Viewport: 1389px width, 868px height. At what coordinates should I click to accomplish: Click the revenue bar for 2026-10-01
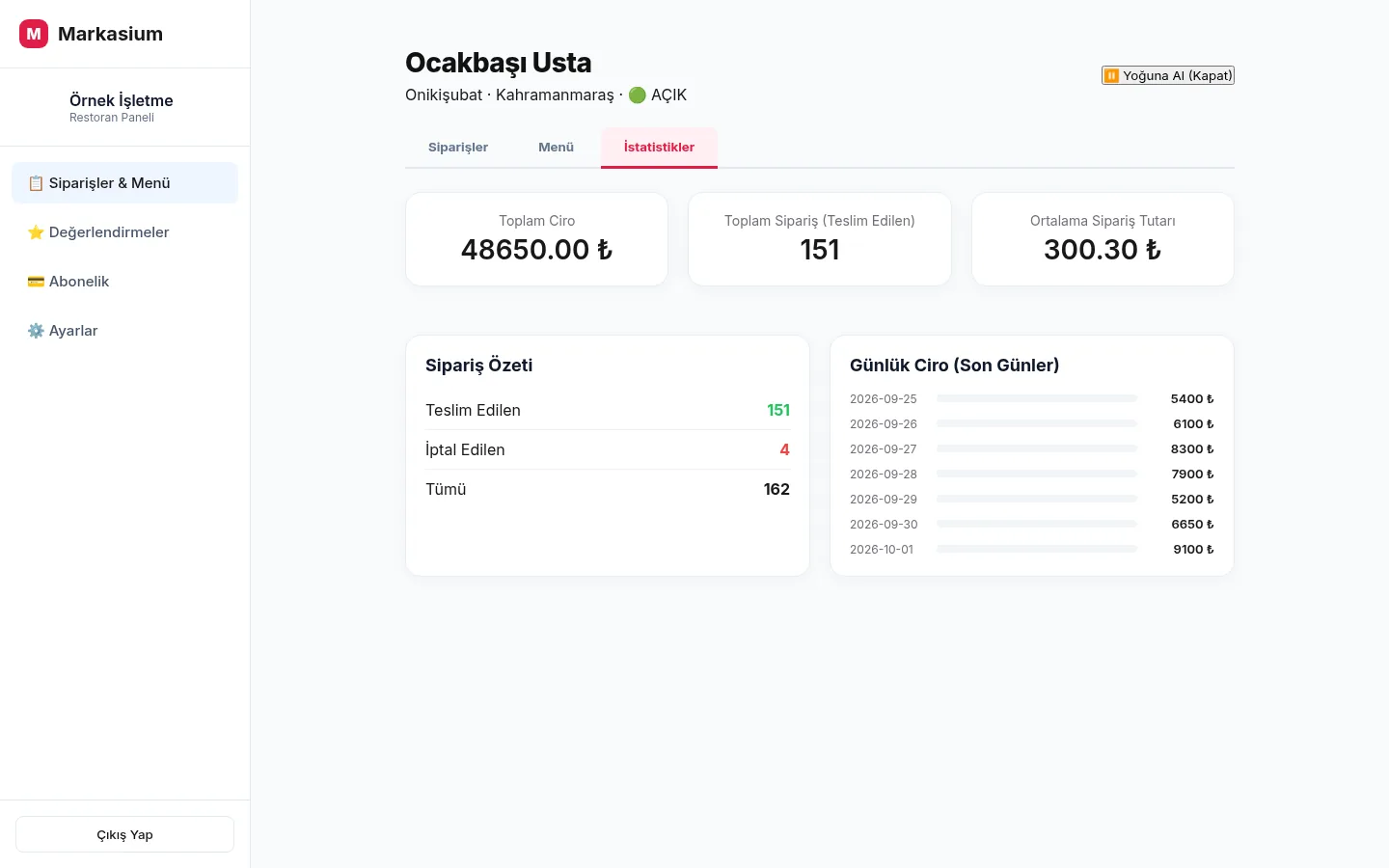click(1037, 549)
